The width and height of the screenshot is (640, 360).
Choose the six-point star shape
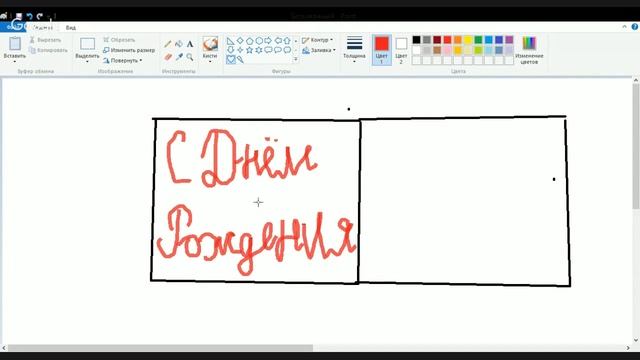259,50
